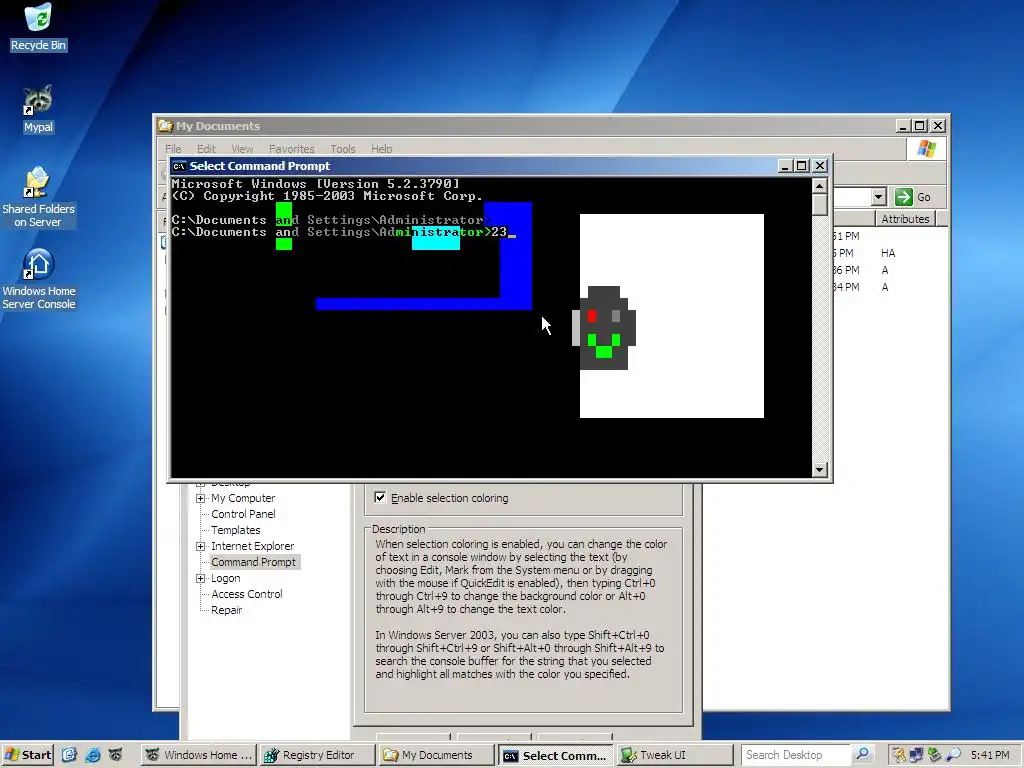Click the rightmost system tray magnifier icon
The image size is (1024, 768).
[953, 755]
